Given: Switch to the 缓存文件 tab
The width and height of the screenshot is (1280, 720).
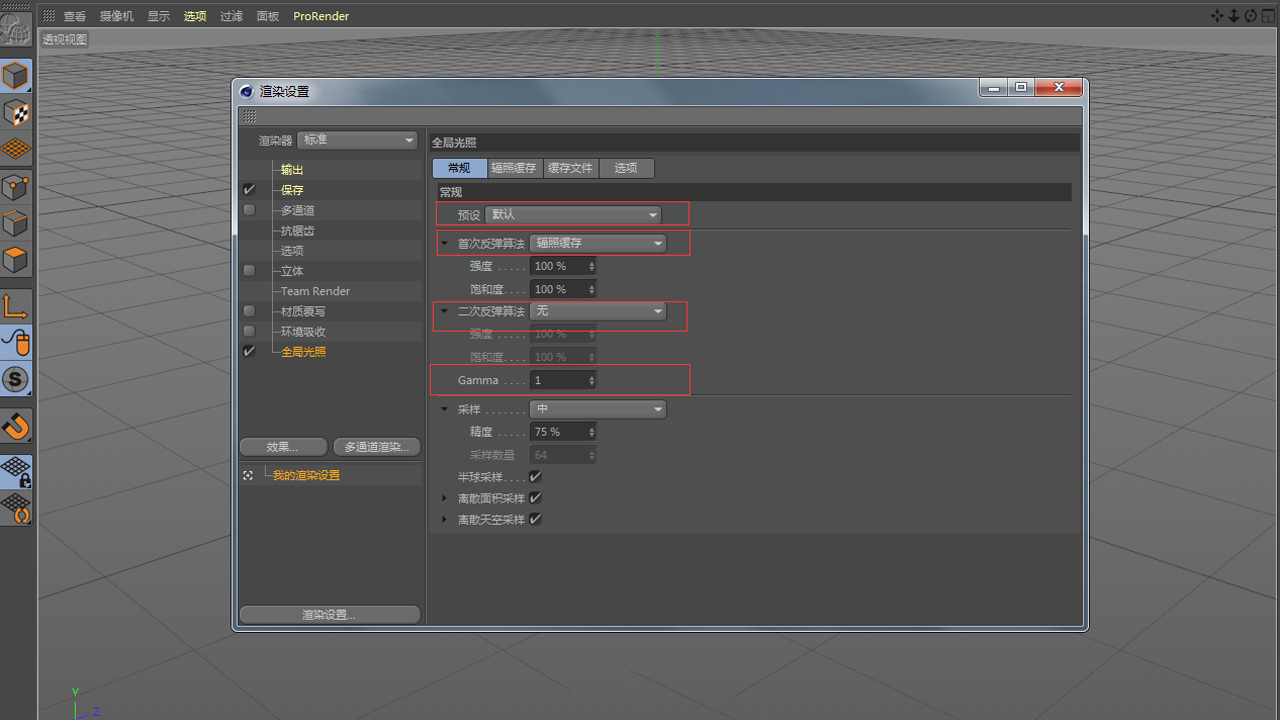Looking at the screenshot, I should click(570, 168).
